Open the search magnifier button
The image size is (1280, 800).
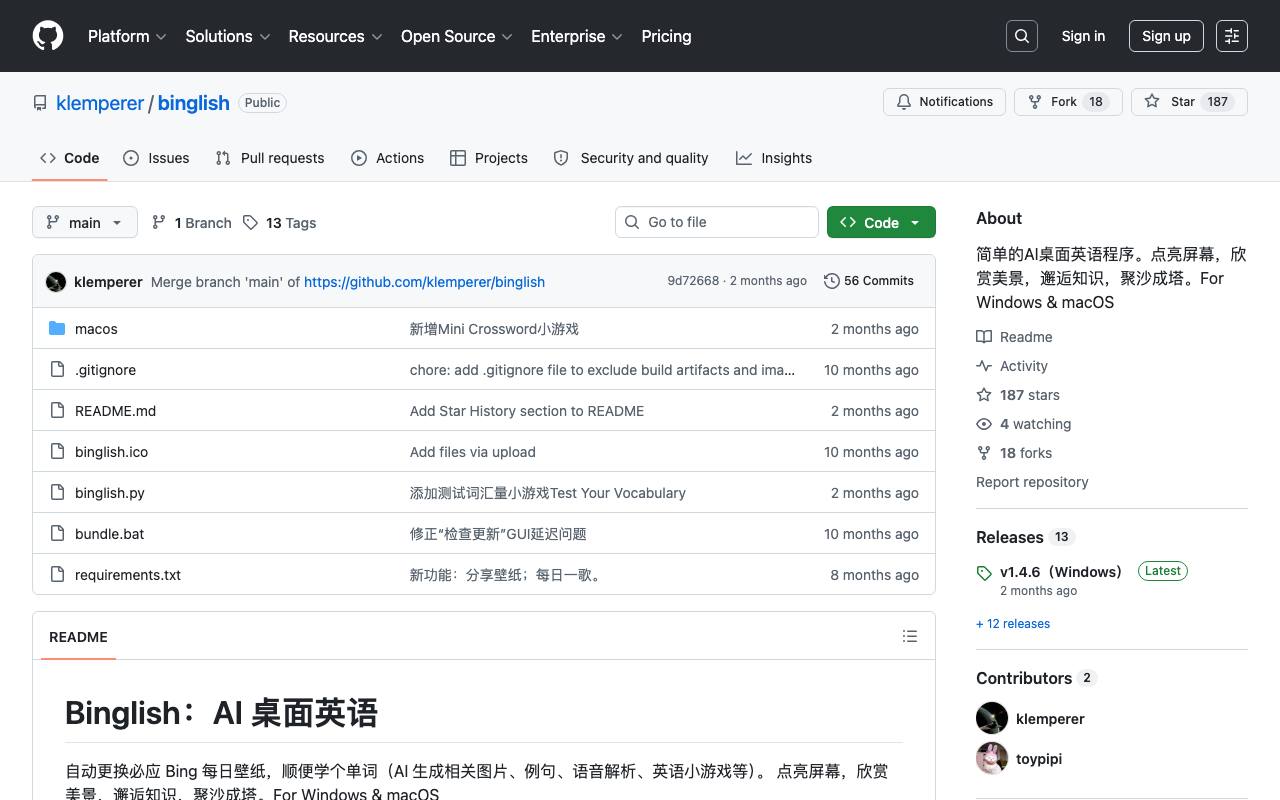pos(1022,36)
